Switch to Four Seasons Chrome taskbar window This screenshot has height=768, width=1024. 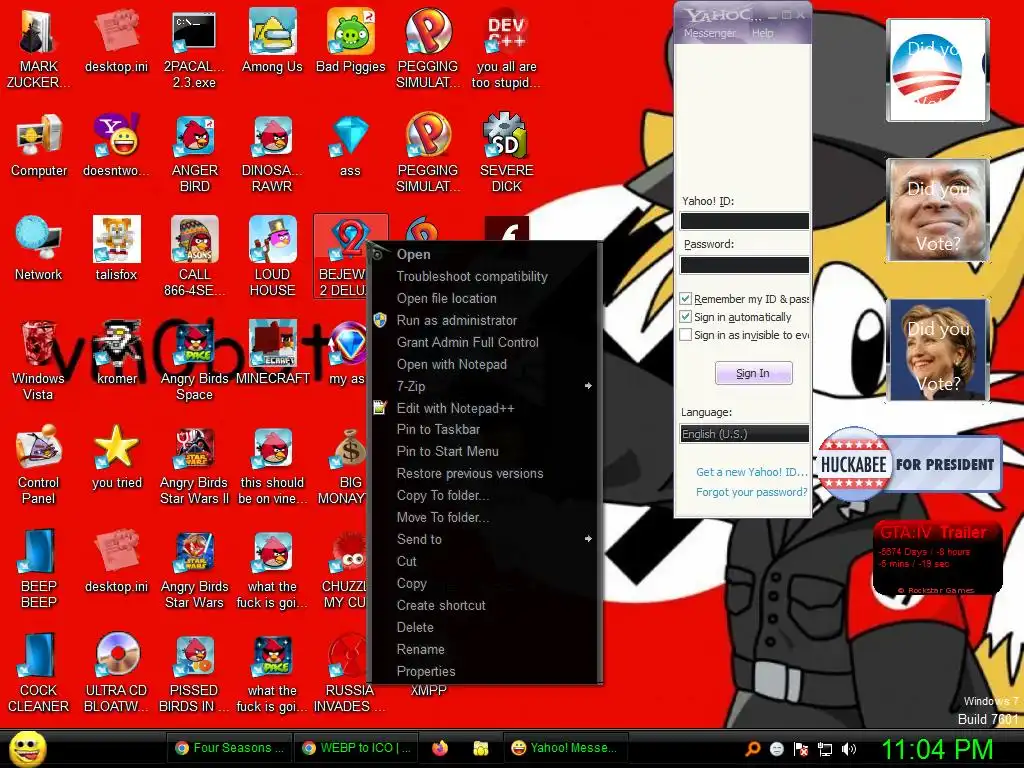[230, 748]
